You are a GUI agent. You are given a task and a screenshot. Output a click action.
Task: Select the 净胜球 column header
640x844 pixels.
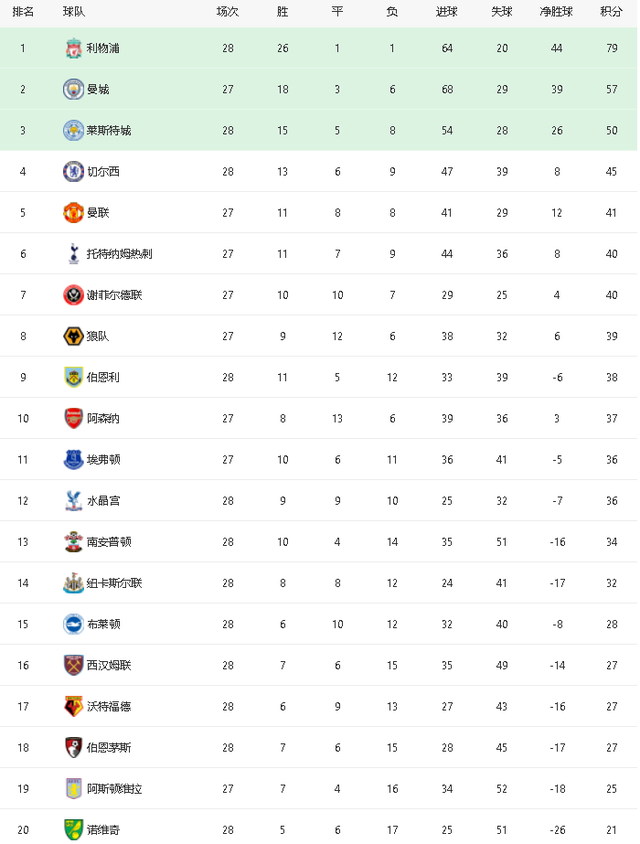pyautogui.click(x=557, y=12)
